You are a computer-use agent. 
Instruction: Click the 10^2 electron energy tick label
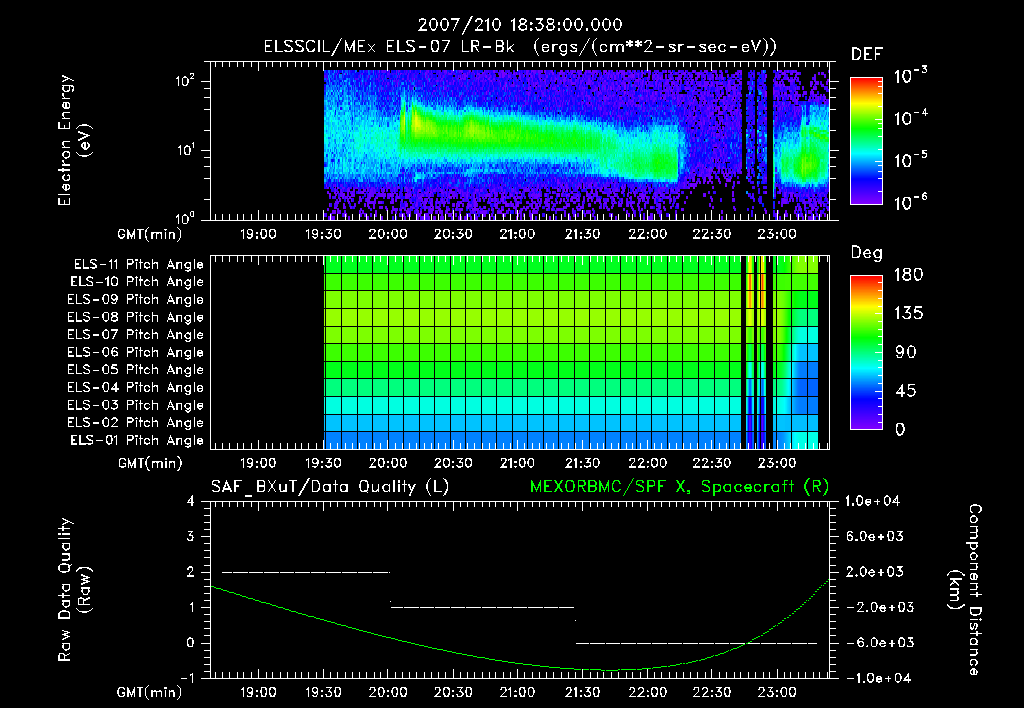point(185,82)
